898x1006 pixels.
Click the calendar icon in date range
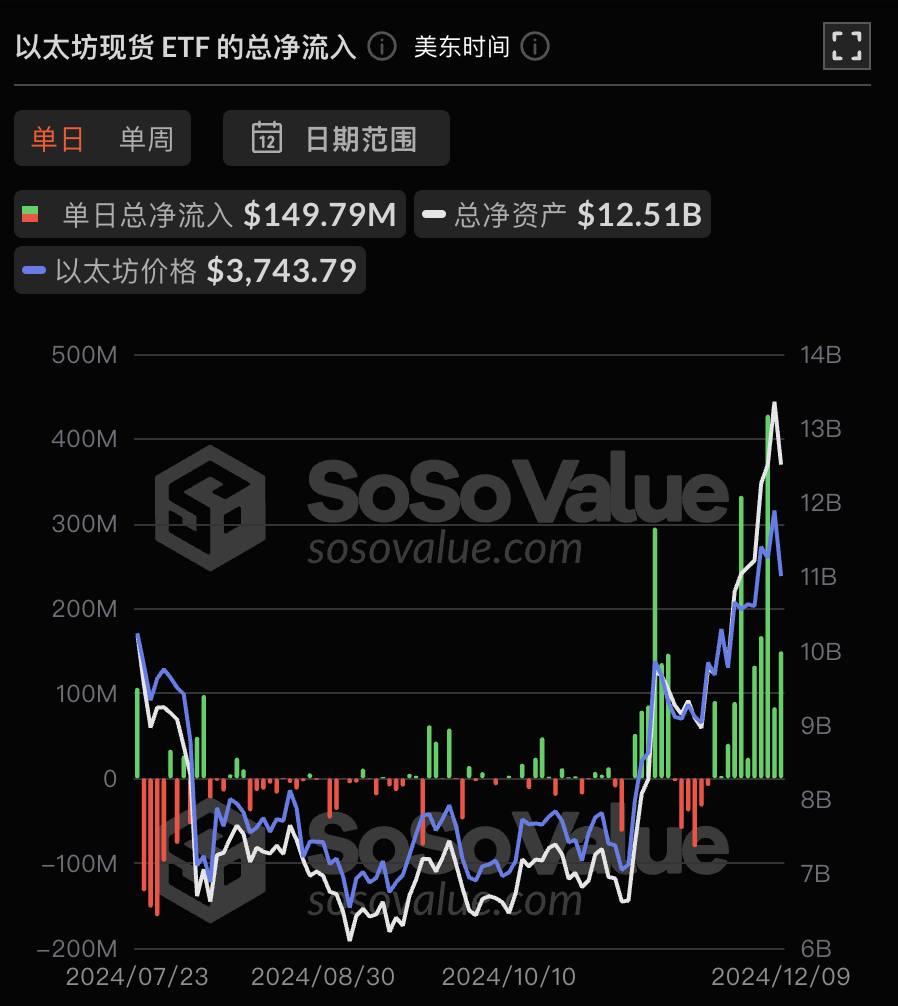click(267, 137)
